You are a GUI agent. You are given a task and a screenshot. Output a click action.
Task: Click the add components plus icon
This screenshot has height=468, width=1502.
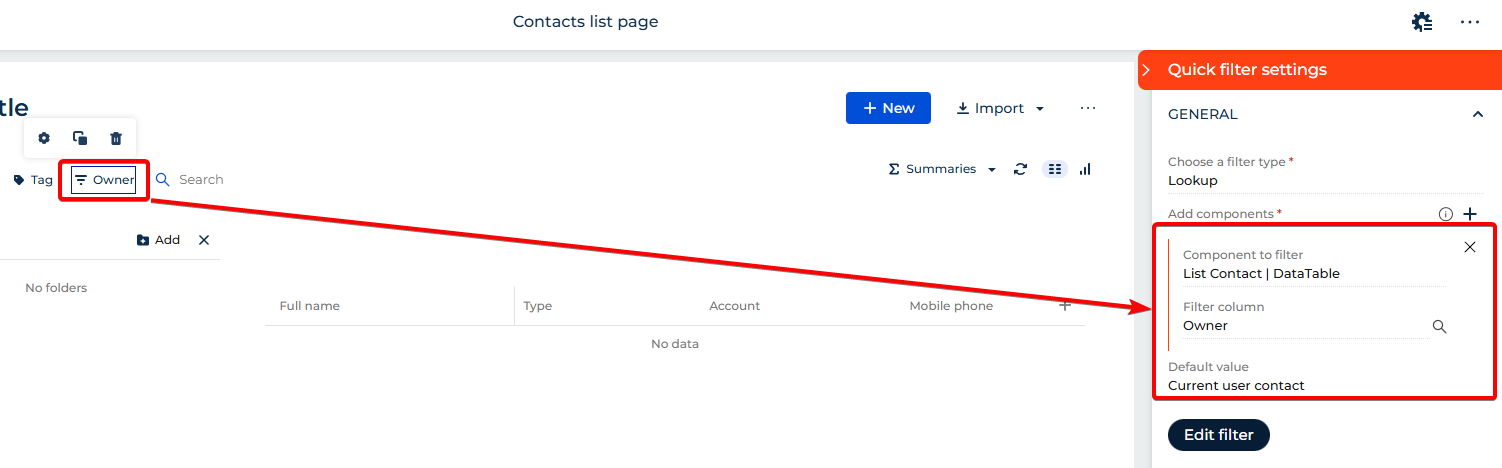[1470, 214]
